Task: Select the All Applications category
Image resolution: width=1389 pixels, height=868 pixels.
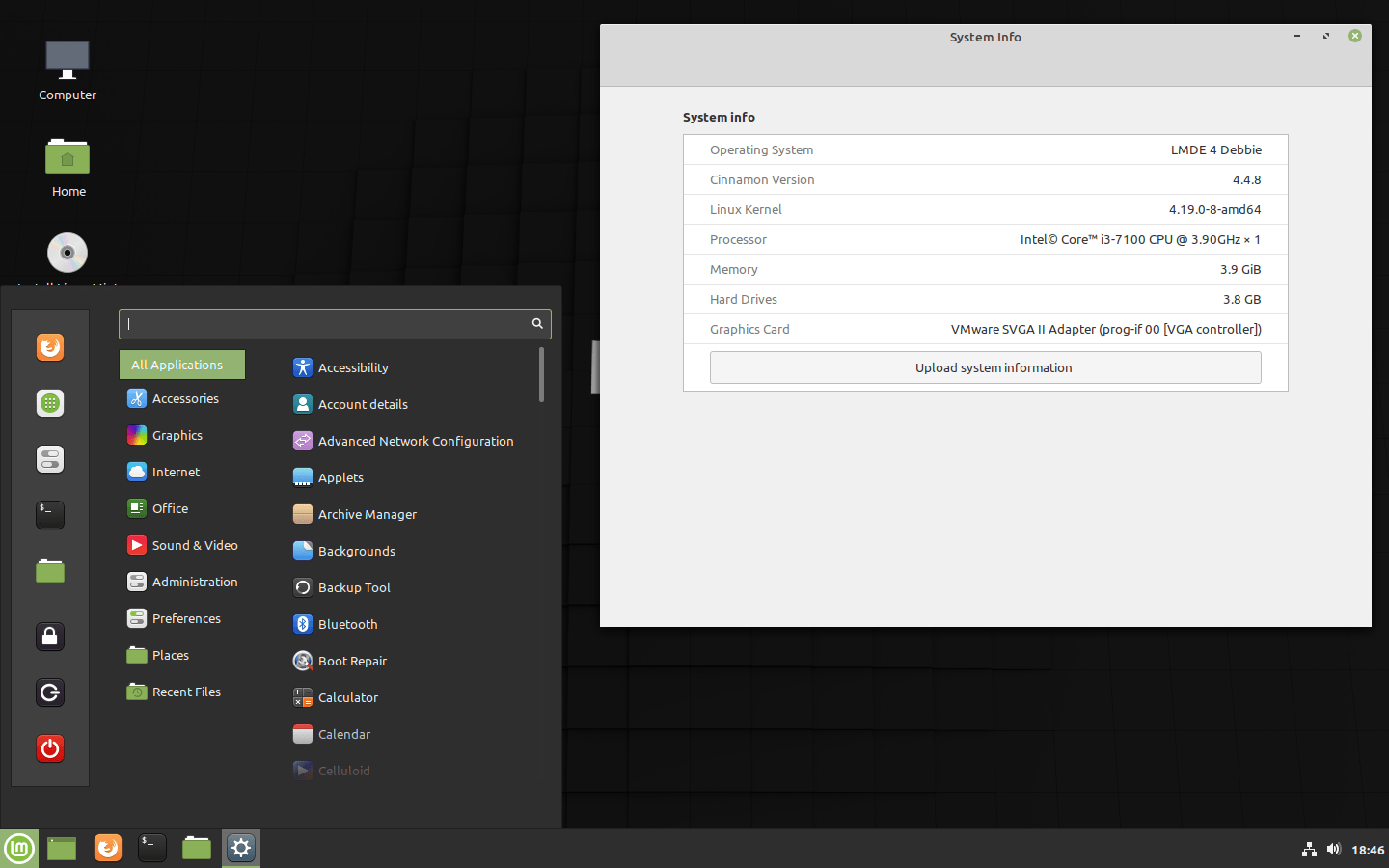Action: [181, 365]
